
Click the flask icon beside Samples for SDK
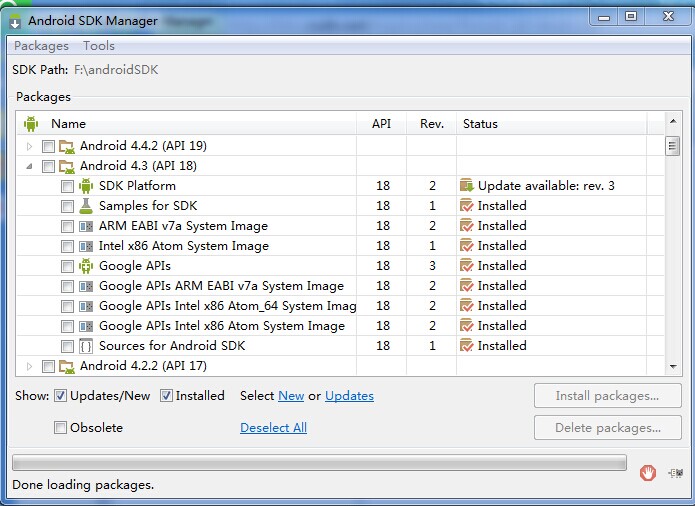[x=86, y=206]
